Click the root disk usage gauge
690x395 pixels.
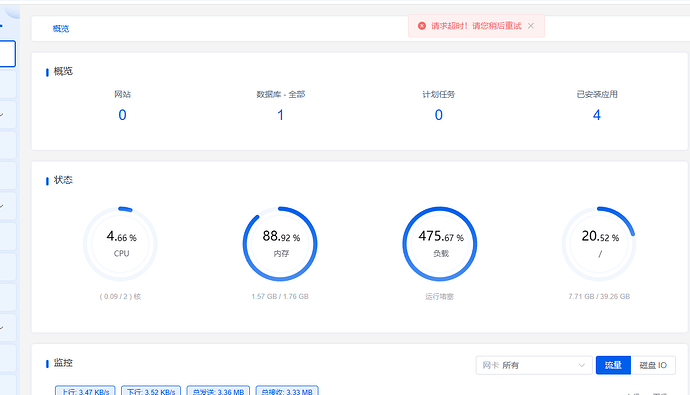599,244
